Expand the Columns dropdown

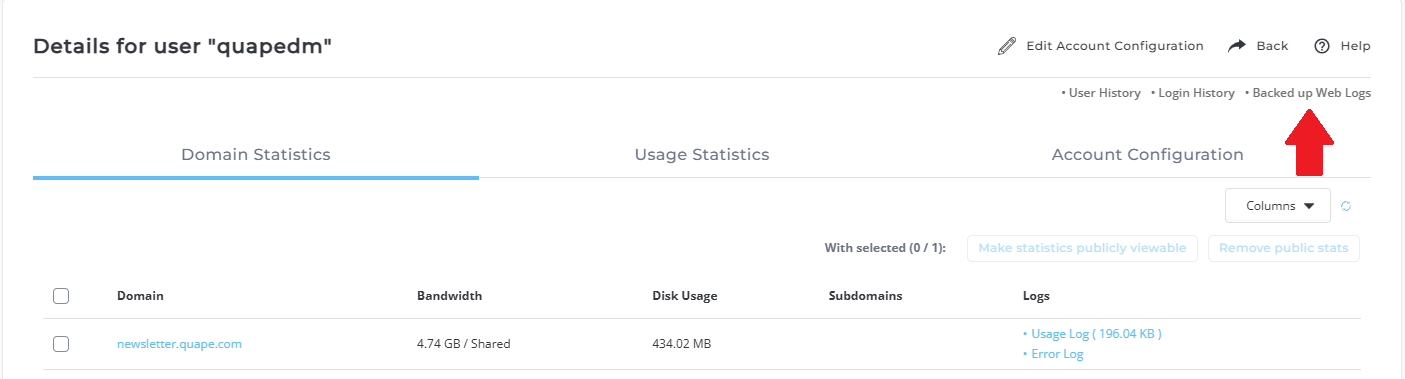(1278, 206)
